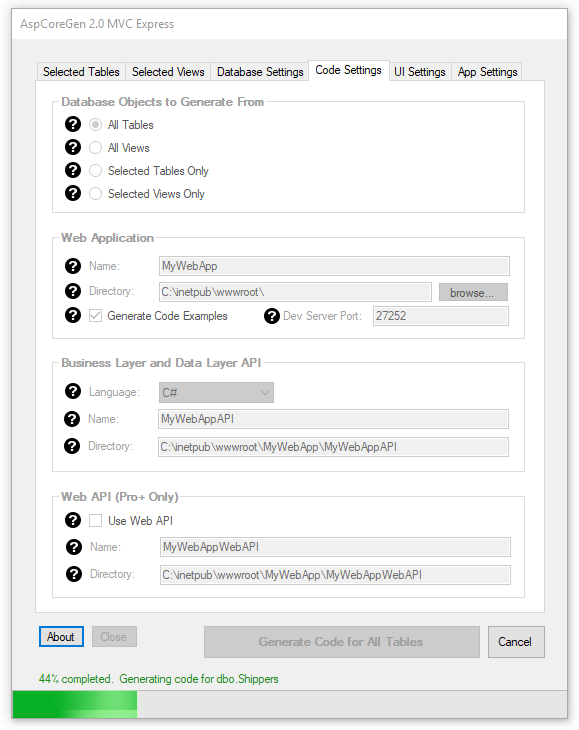Click Generate Code for All Tables button
Viewport: 579px width, 730px height.
point(342,642)
